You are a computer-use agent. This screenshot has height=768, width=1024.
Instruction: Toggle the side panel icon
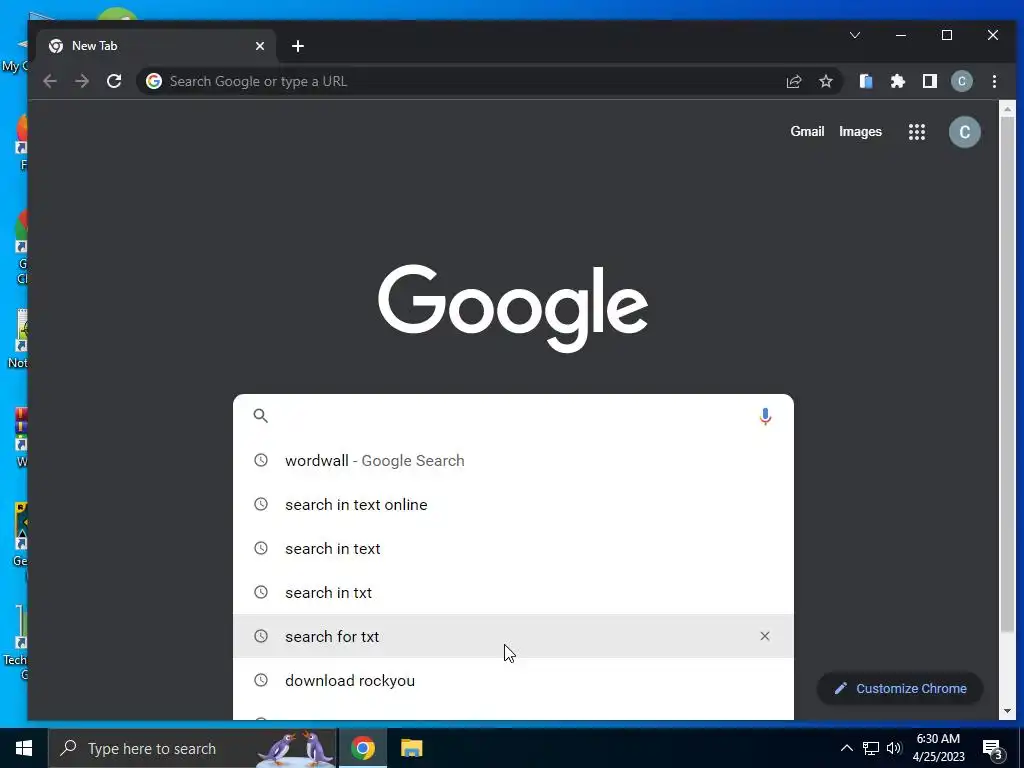(x=930, y=81)
